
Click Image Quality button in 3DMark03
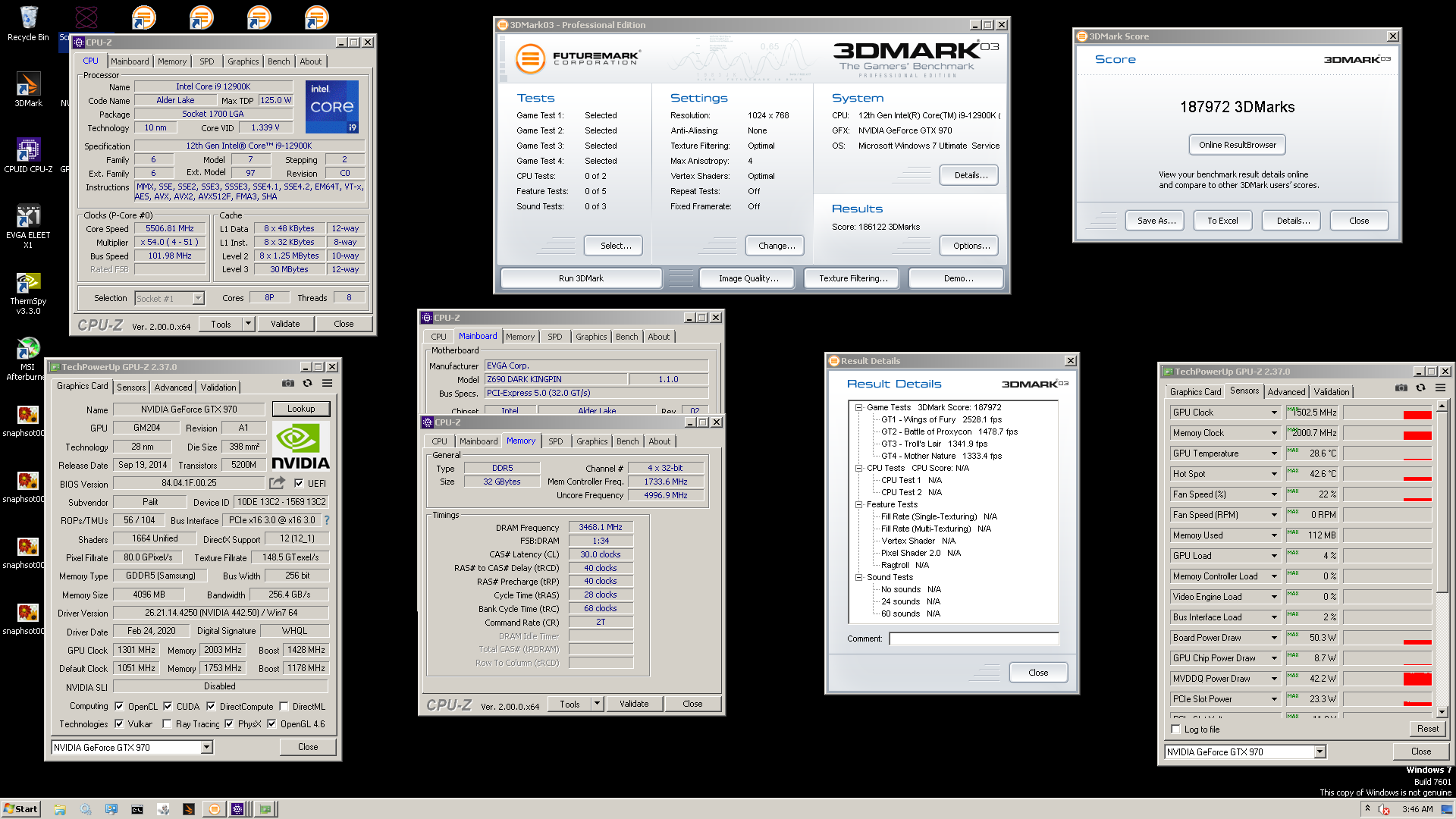pyautogui.click(x=748, y=278)
